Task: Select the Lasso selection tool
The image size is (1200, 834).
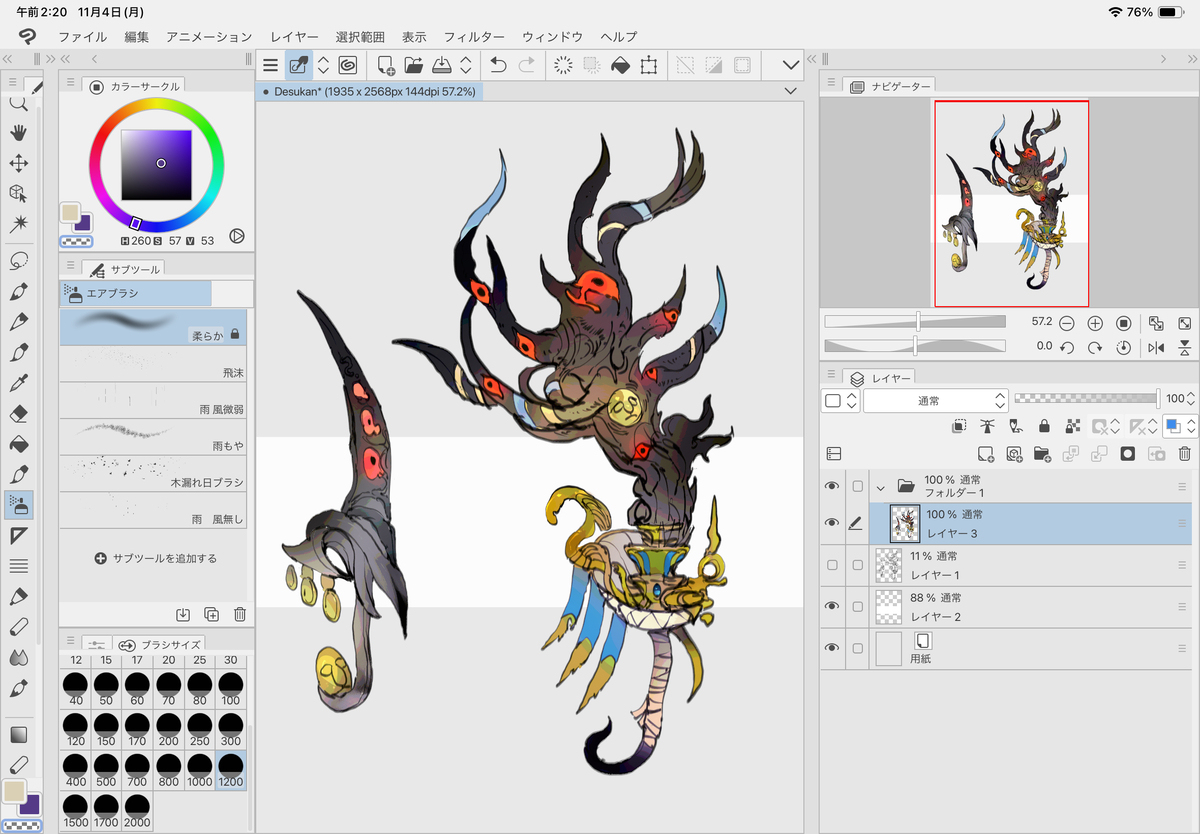Action: point(18,261)
